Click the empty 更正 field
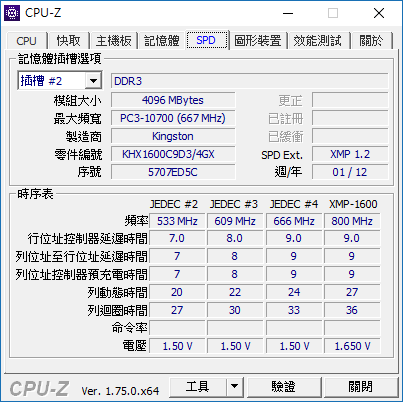This screenshot has height=402, width=403. tap(350, 100)
